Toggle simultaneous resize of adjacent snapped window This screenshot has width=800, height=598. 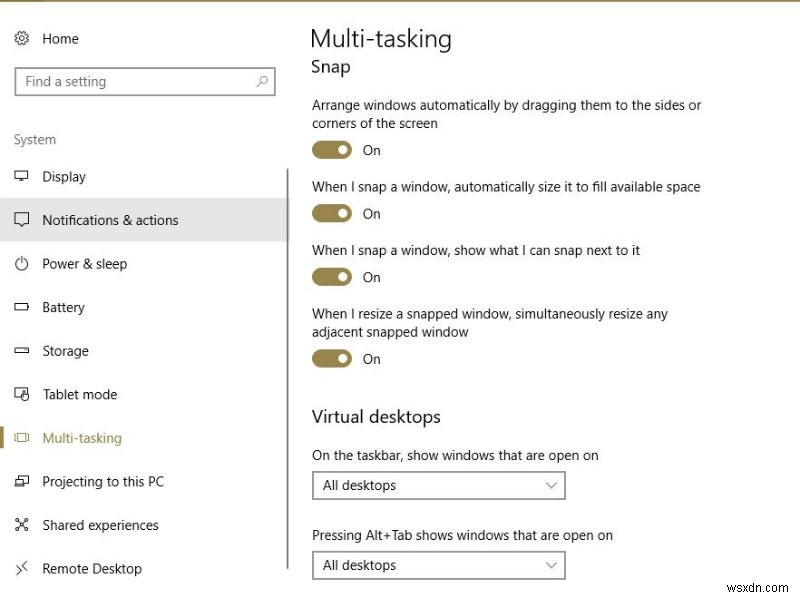(x=332, y=359)
